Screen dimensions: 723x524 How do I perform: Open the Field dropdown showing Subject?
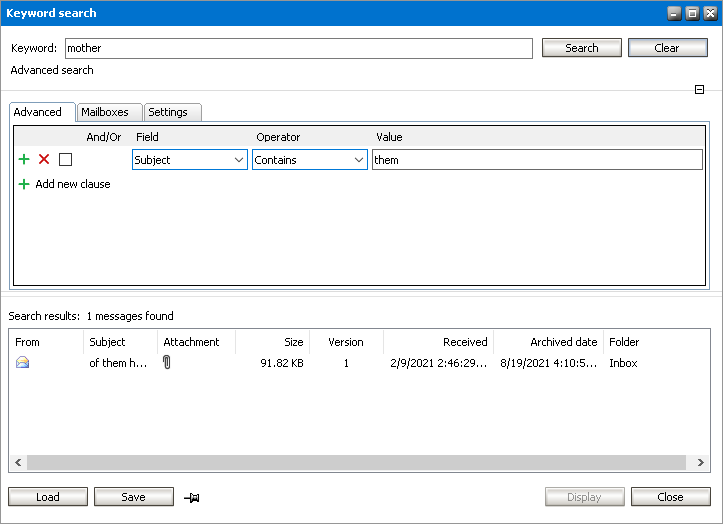189,159
